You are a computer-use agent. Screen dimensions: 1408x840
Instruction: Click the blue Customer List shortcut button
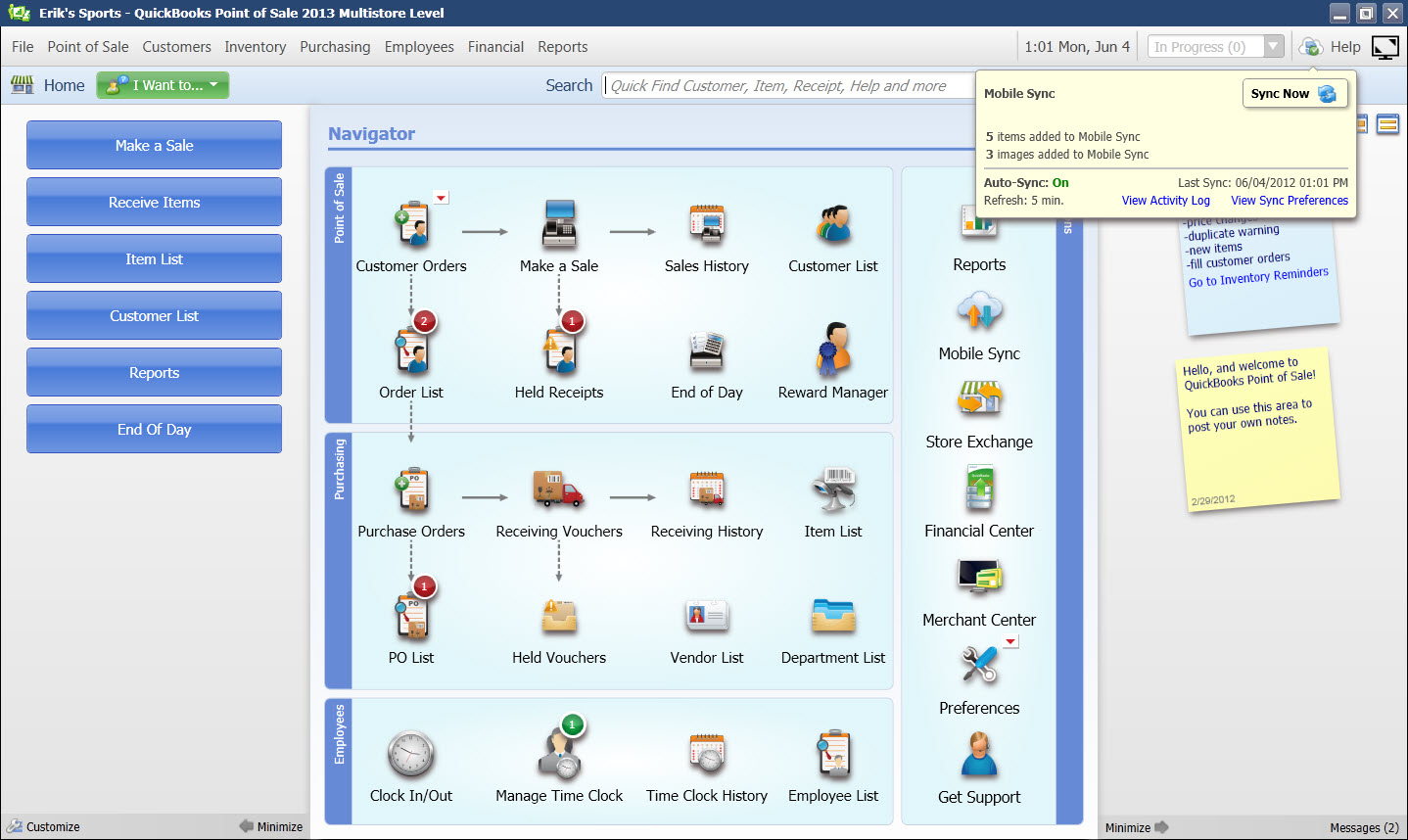click(x=154, y=316)
